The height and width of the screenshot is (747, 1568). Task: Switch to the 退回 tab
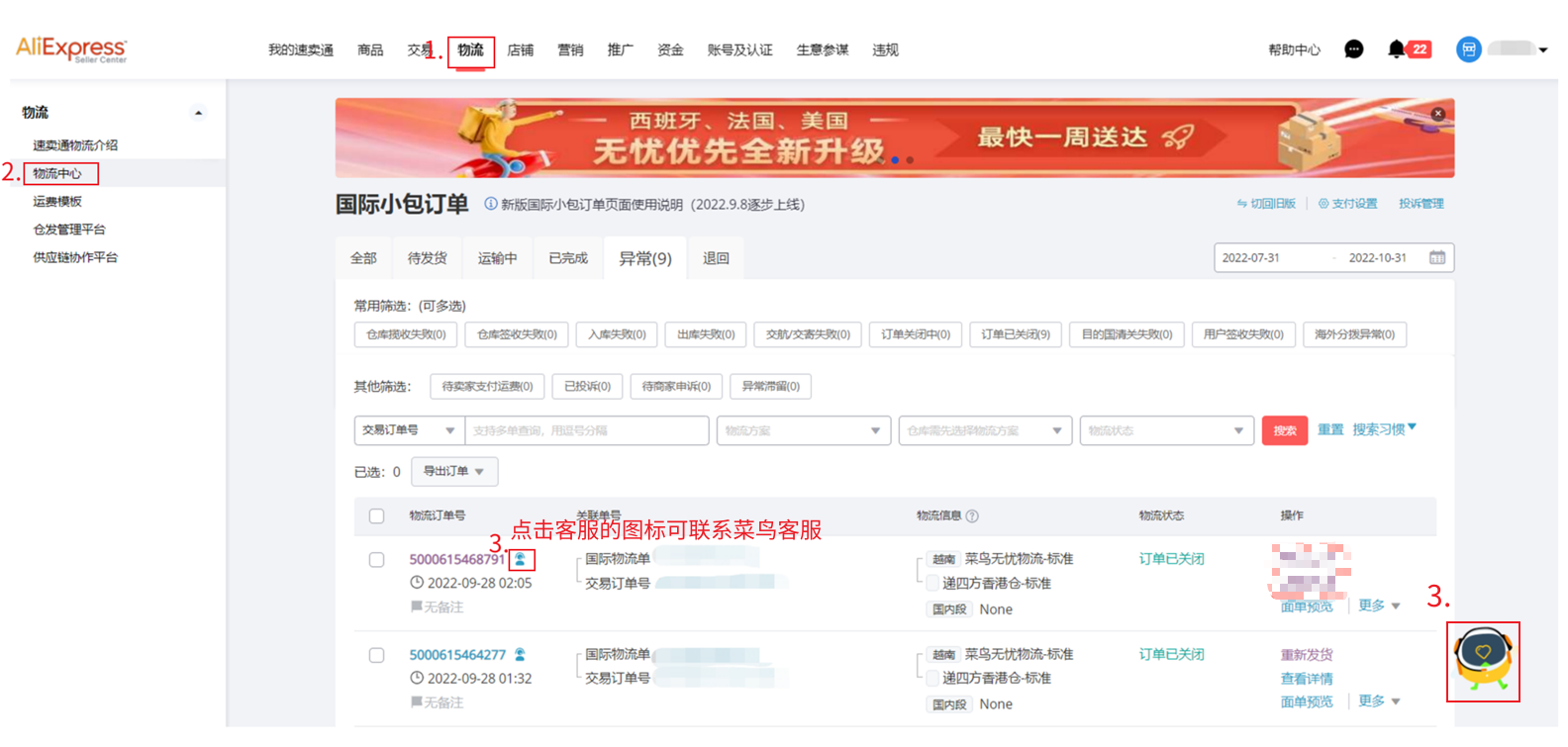pos(716,258)
